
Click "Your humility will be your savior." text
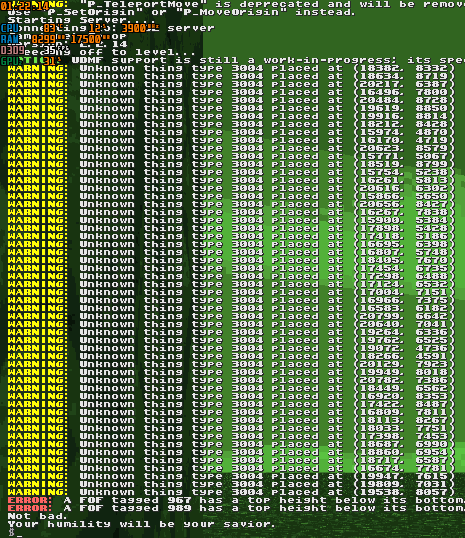pos(141,524)
